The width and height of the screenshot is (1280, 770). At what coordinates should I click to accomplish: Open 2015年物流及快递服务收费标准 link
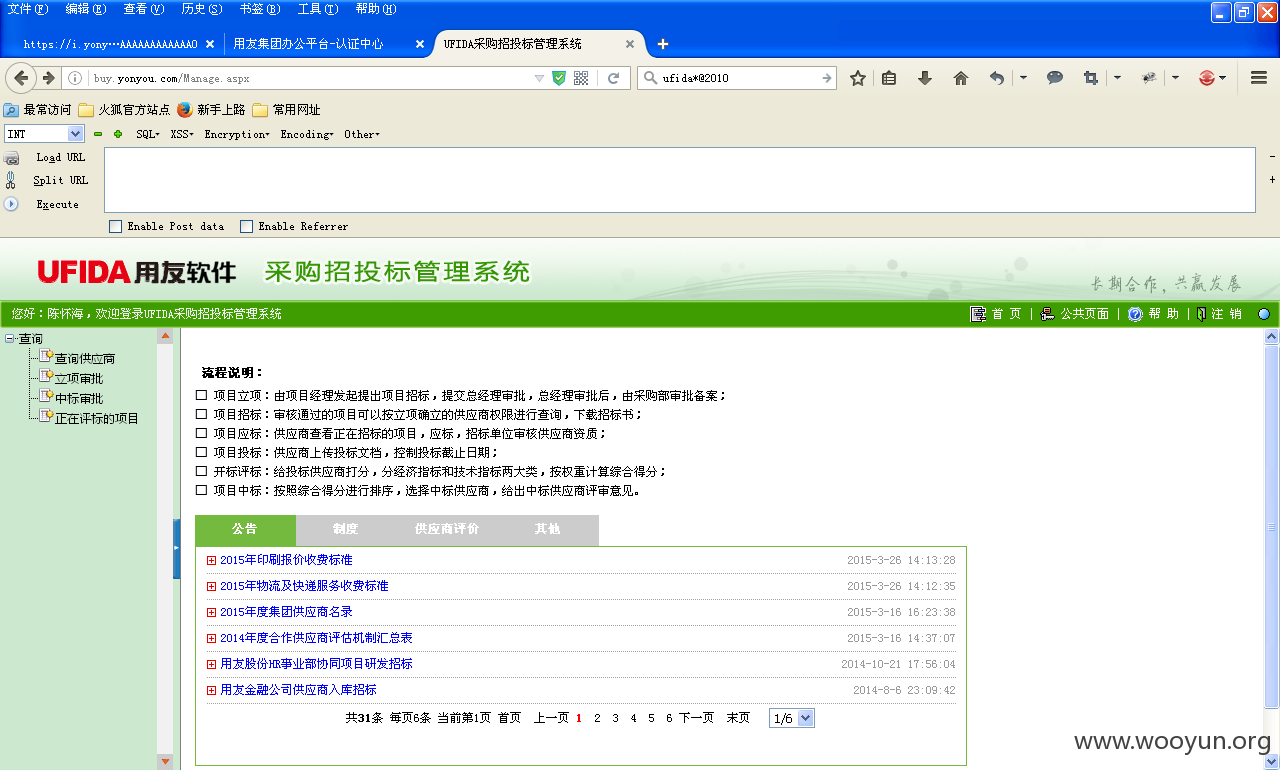click(304, 586)
